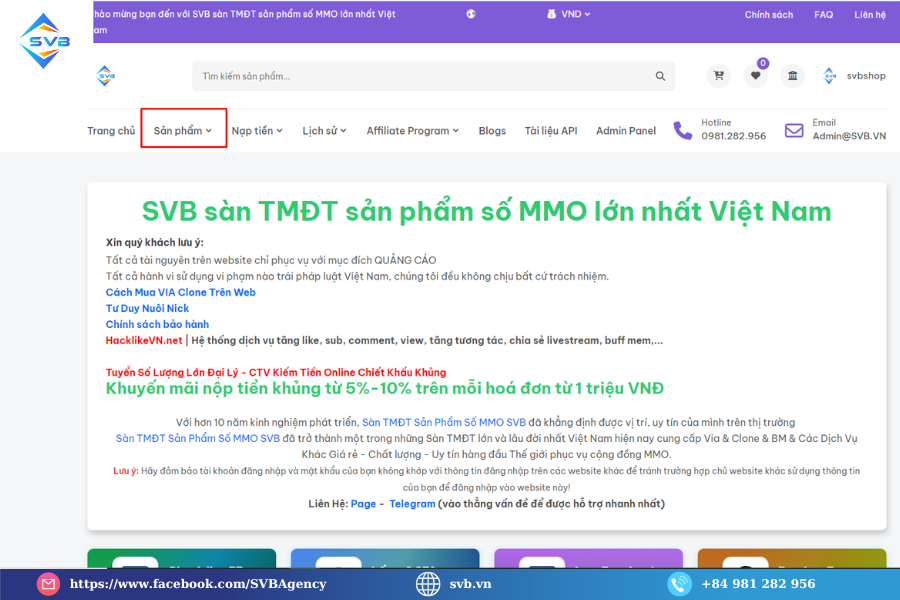
Task: Click the orange category card
Action: [792, 558]
